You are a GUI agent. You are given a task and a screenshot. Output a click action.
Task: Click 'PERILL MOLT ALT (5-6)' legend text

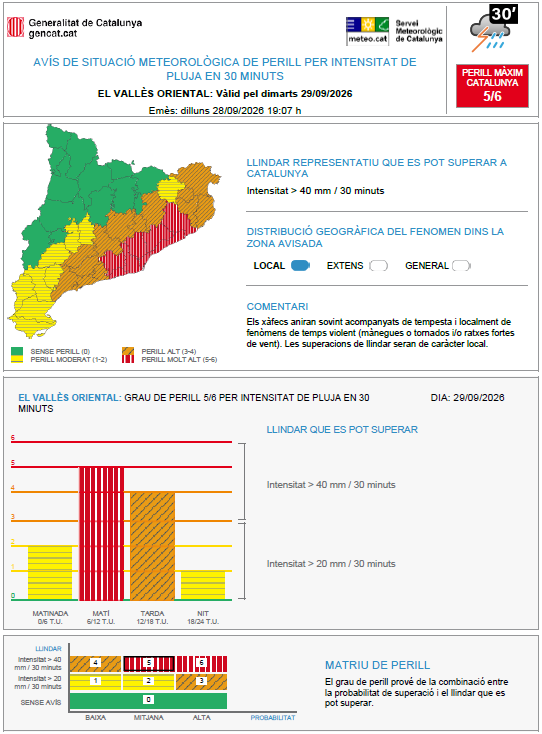click(179, 360)
